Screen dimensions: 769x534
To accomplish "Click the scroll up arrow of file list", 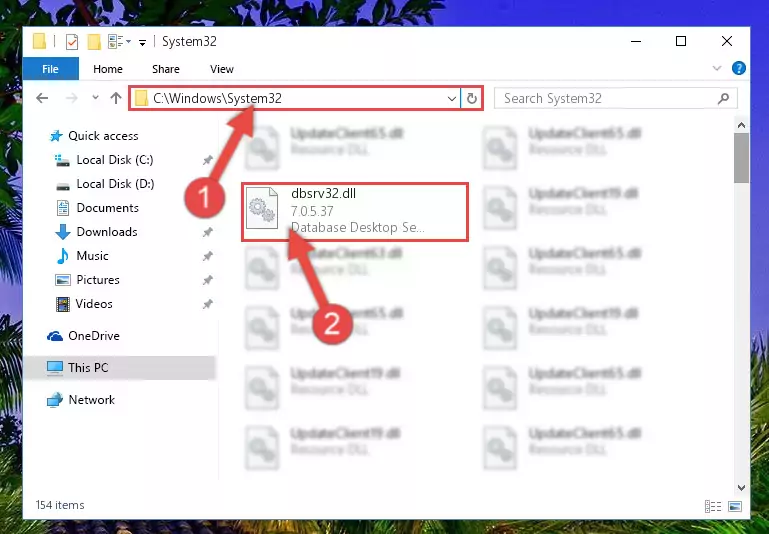I will click(x=742, y=126).
